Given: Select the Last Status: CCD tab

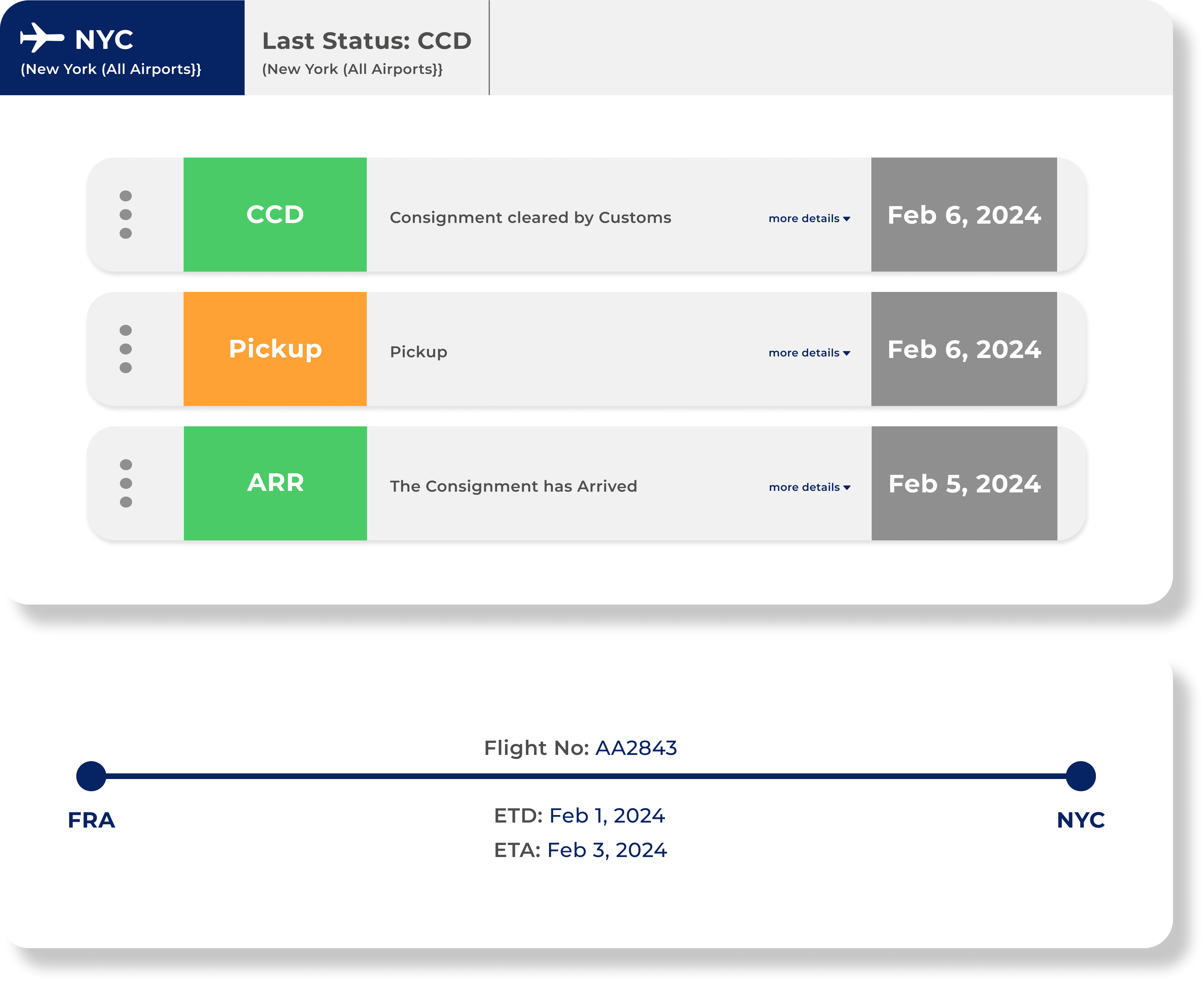Looking at the screenshot, I should click(366, 48).
